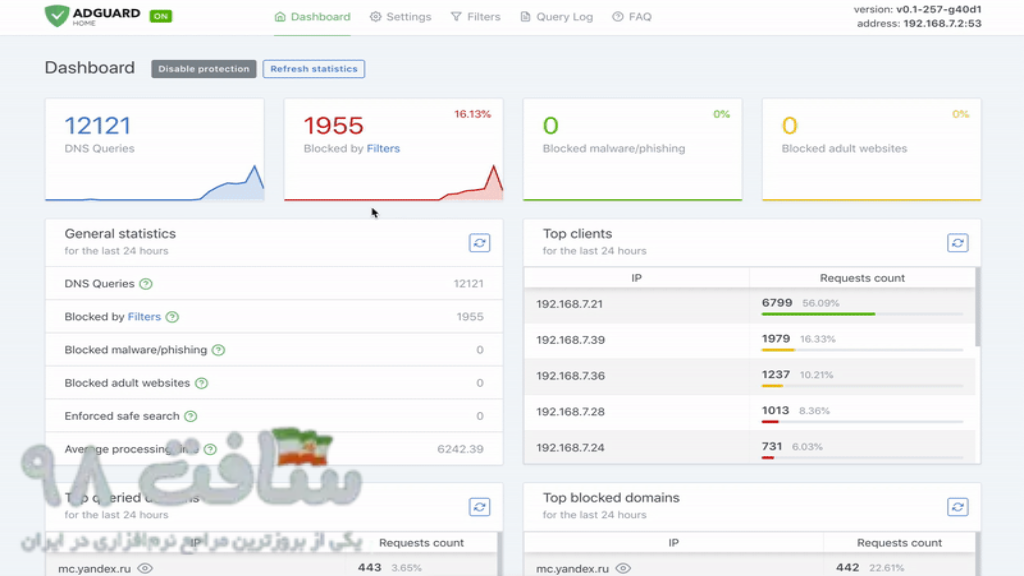The image size is (1024, 576).
Task: Click the ON status badge
Action: coord(161,16)
